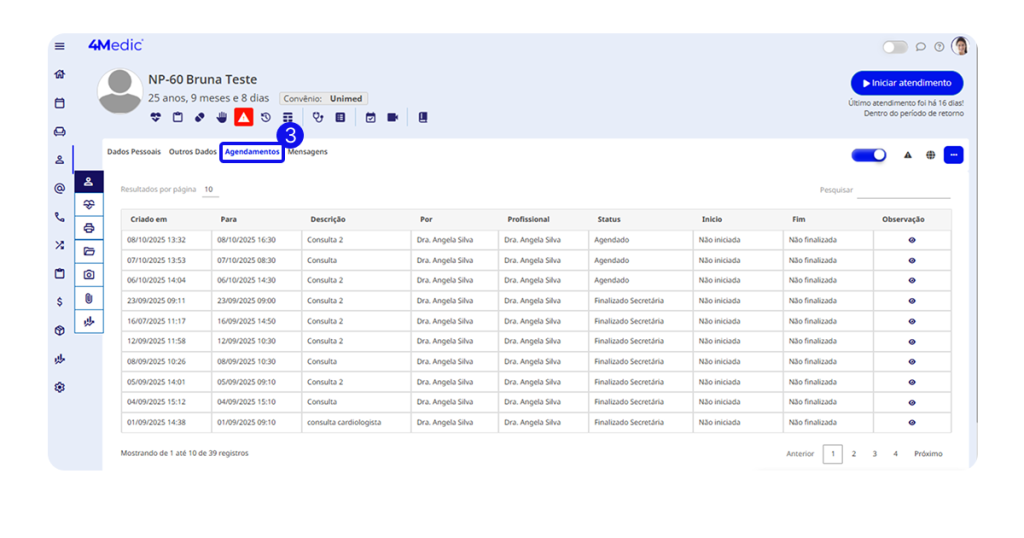This screenshot has height=538, width=1024.
Task: Click the Pesquisar search field
Action: tap(903, 190)
